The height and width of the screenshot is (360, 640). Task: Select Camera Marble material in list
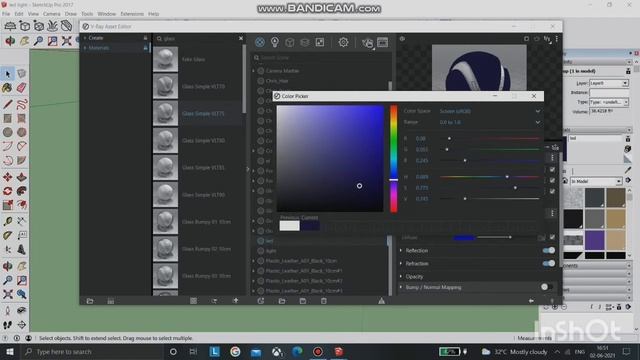click(x=282, y=71)
